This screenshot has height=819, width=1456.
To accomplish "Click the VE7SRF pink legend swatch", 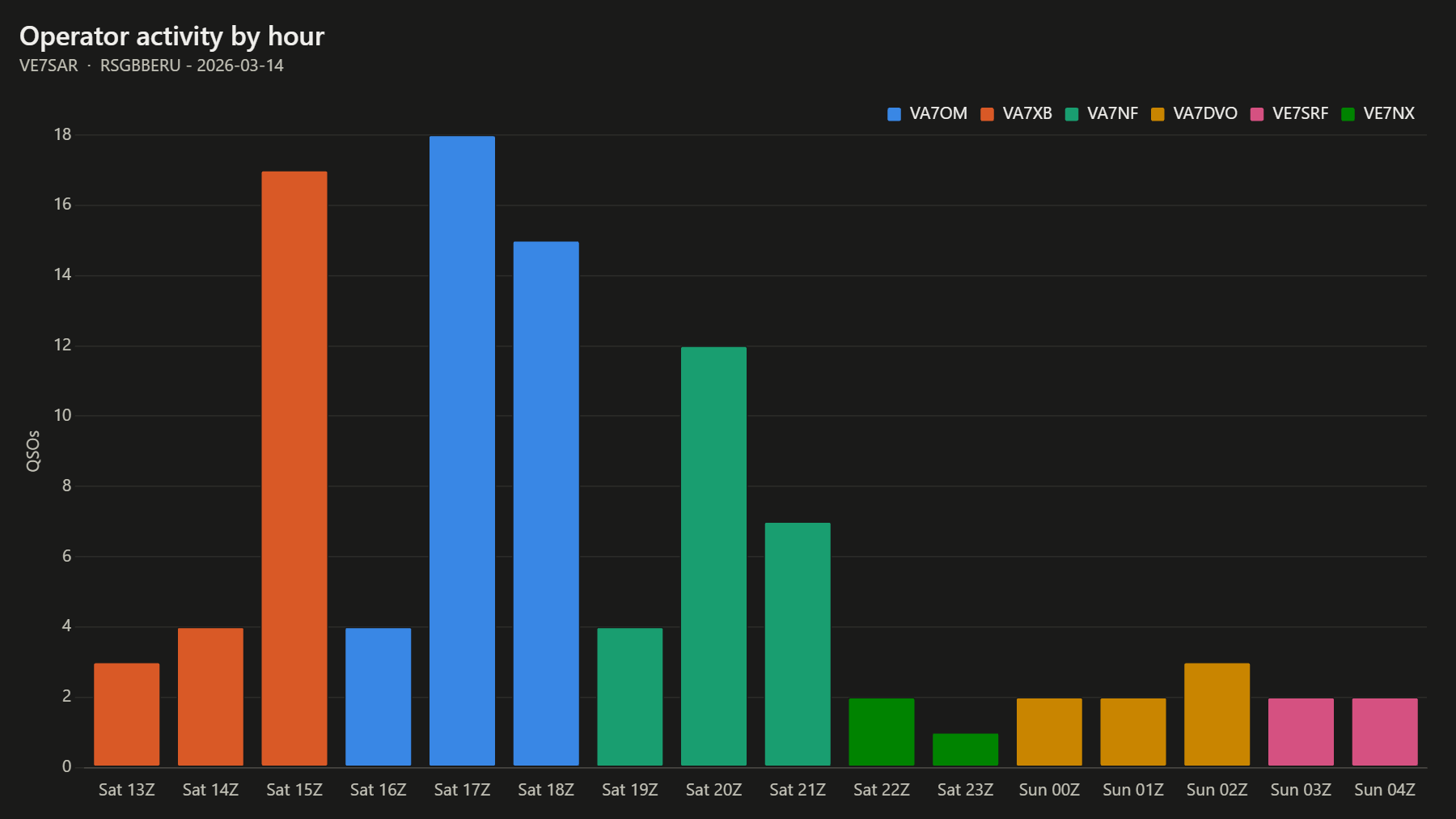I will point(1257,114).
